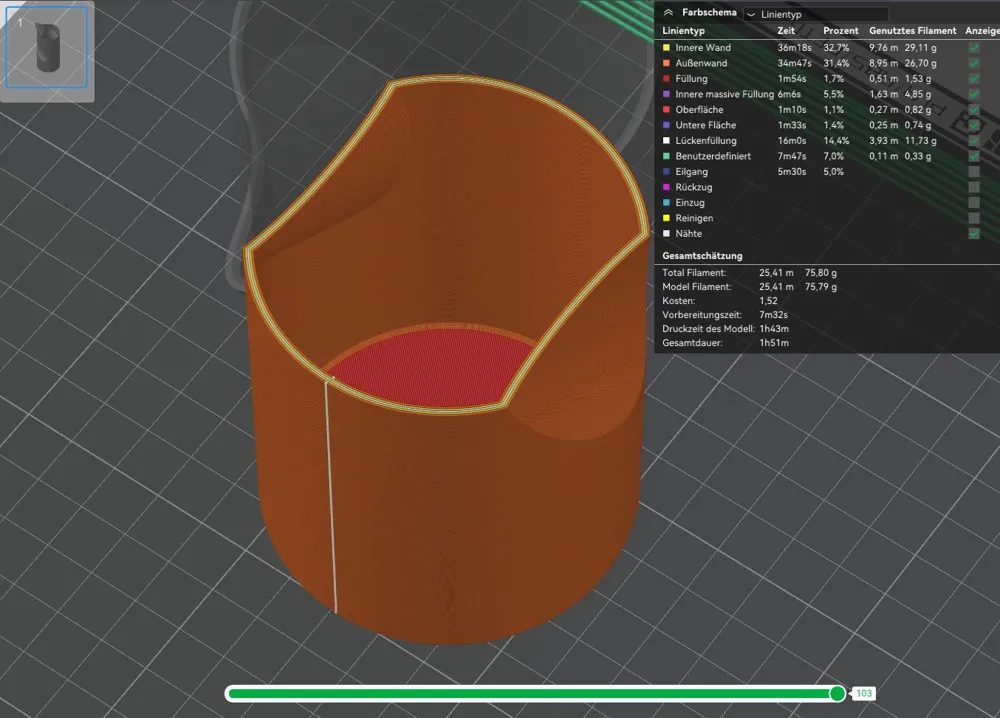Select the red Füllung color square

(667, 79)
